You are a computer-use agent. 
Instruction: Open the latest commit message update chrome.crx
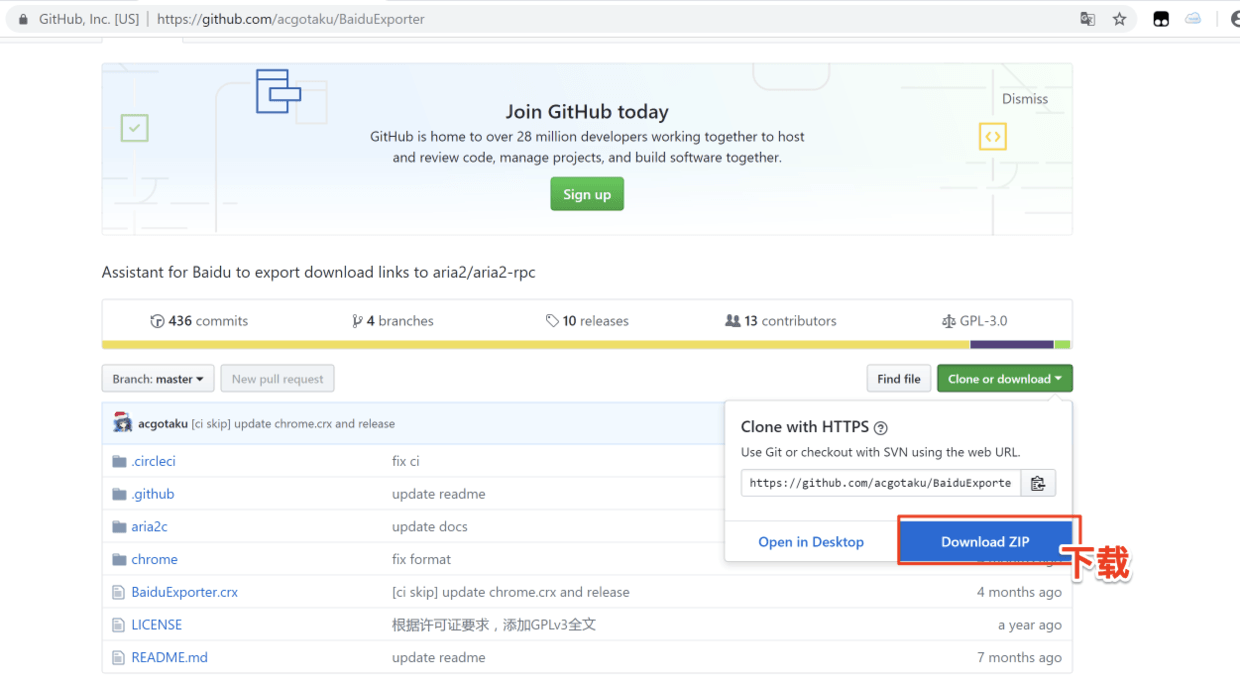click(x=293, y=424)
